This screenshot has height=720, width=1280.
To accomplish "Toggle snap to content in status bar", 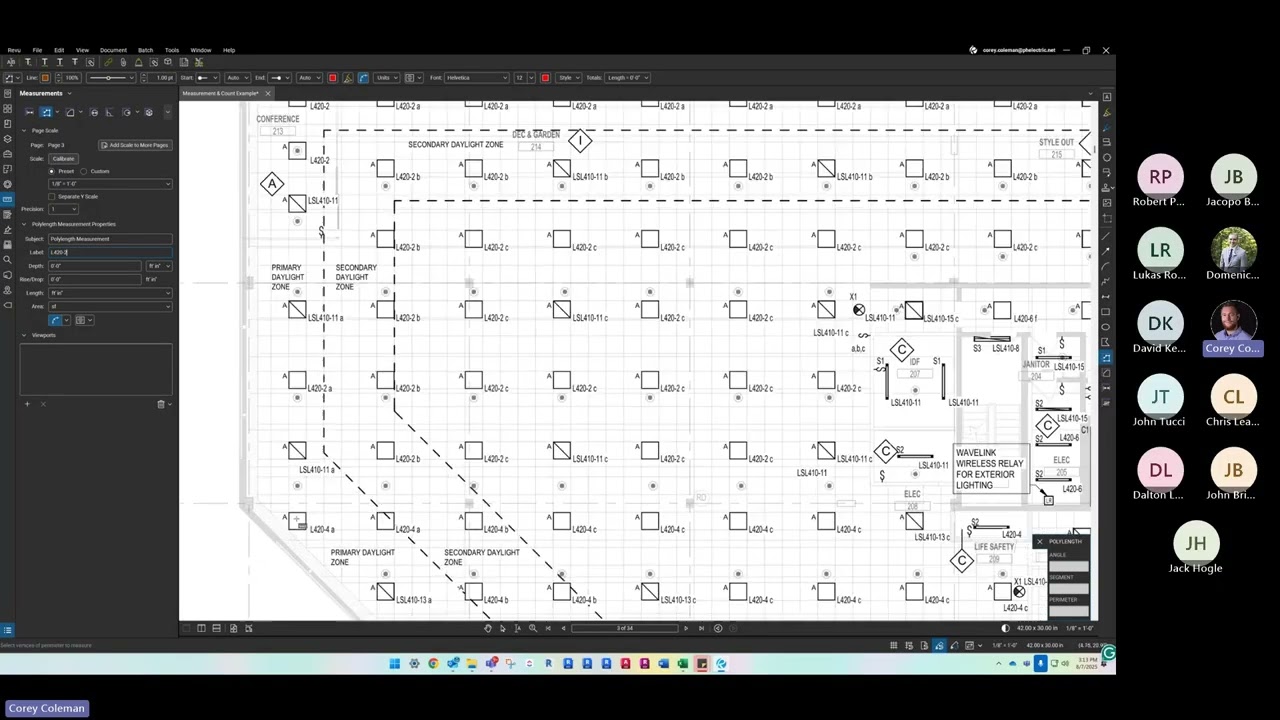I will coord(924,645).
